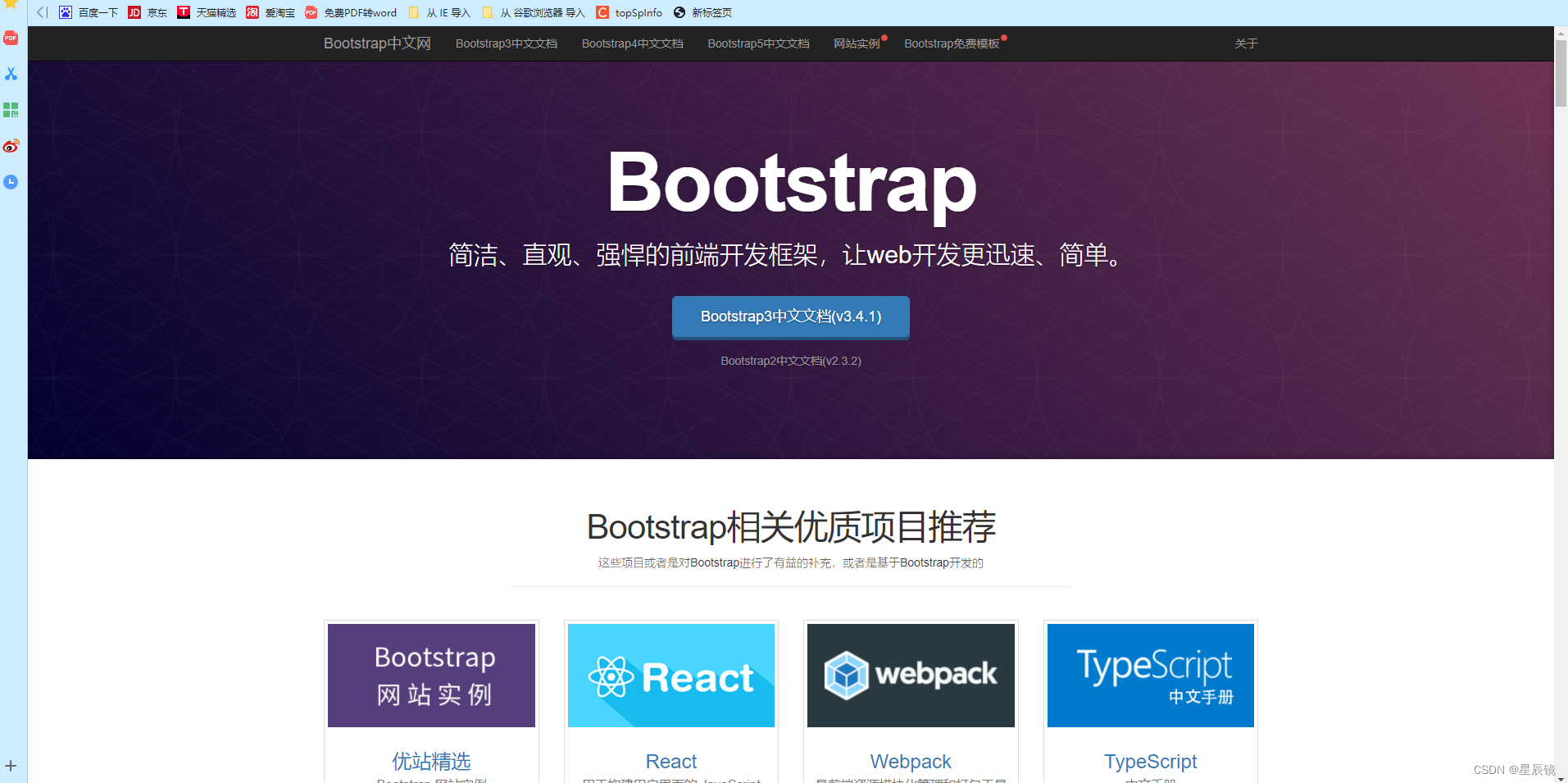Image resolution: width=1568 pixels, height=783 pixels.
Task: Collapse bookmarks bar with the left chevron
Action: click(x=42, y=12)
